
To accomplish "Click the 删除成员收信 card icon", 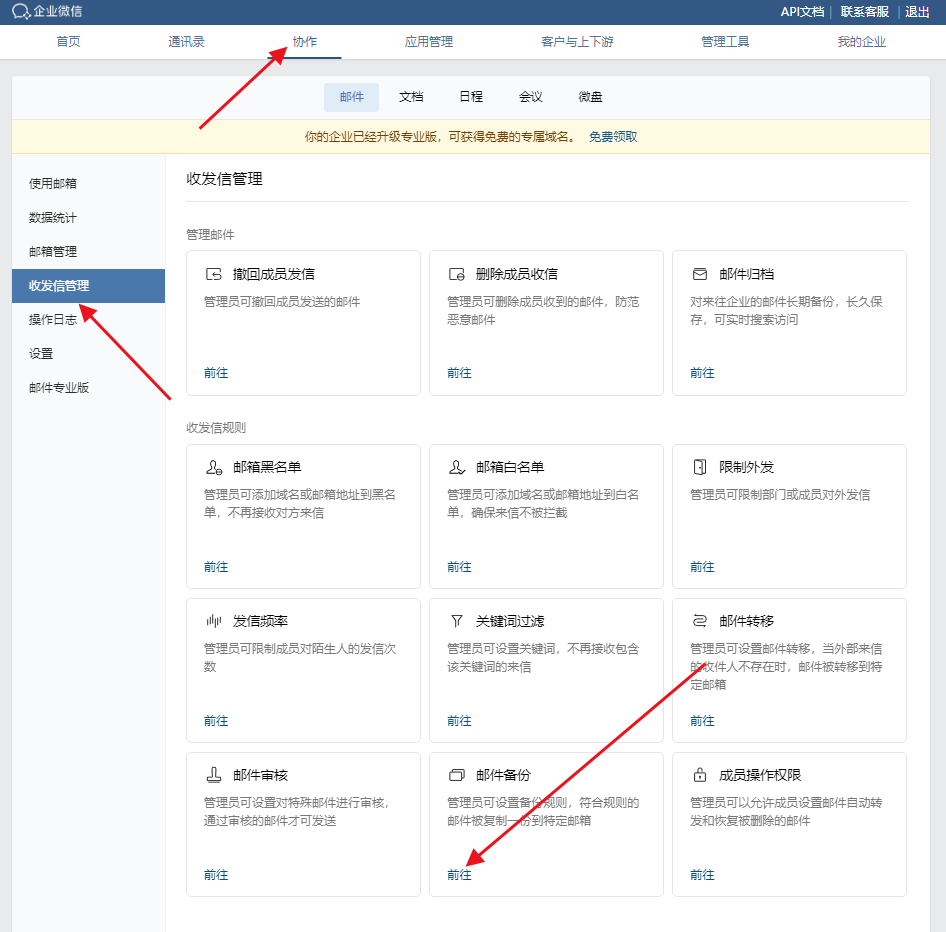I will click(456, 274).
